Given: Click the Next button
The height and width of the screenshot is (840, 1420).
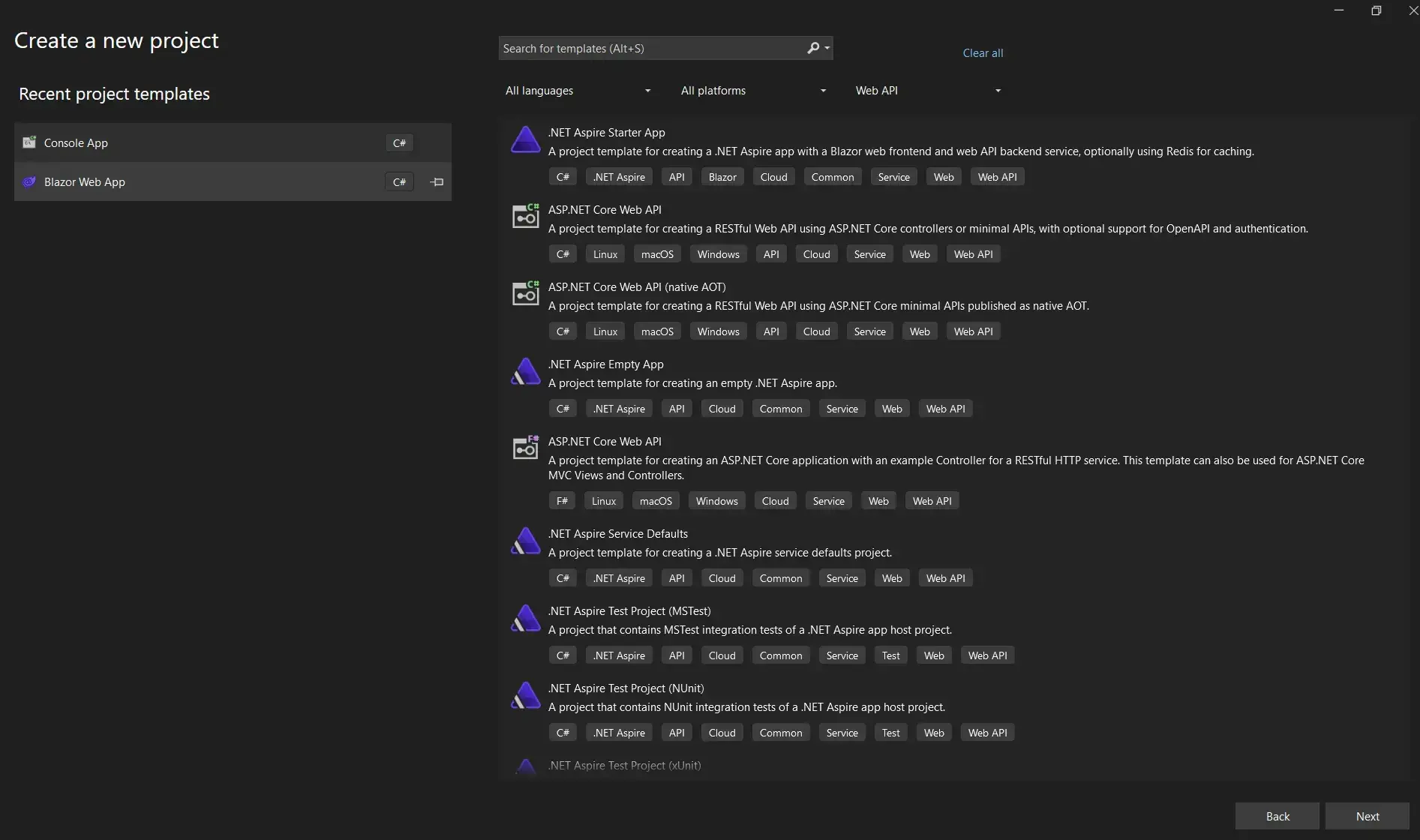Looking at the screenshot, I should click(1367, 816).
